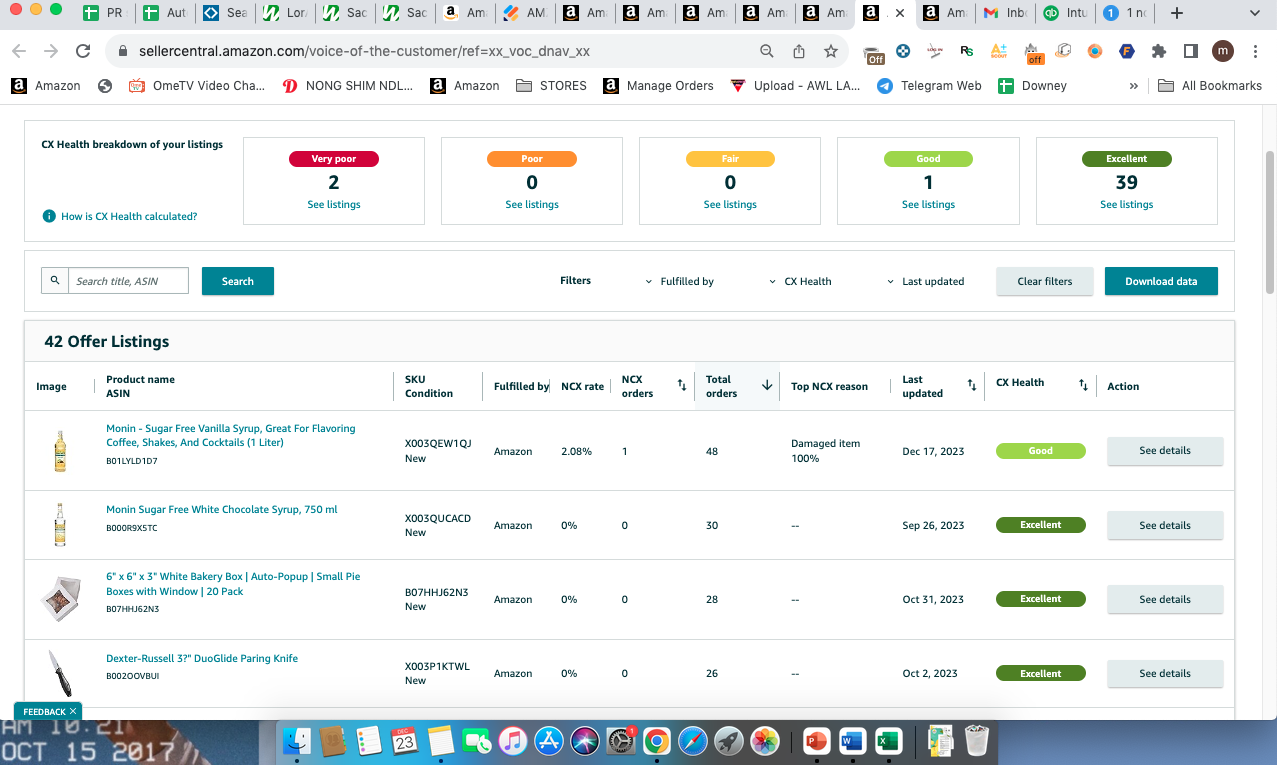Expand the Last updated filter dropdown

925,281
